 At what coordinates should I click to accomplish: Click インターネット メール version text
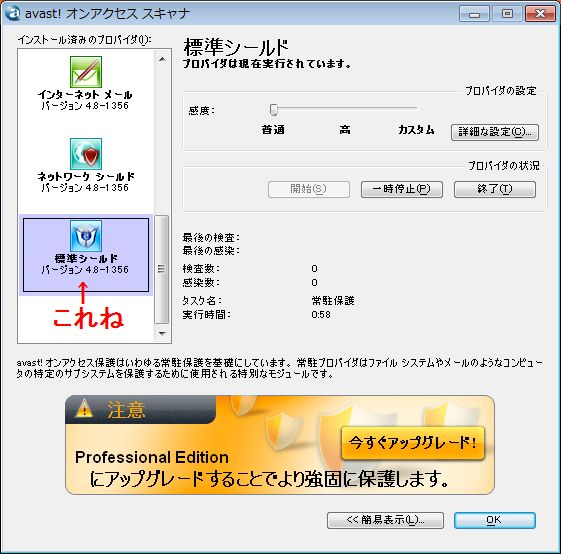click(x=85, y=106)
